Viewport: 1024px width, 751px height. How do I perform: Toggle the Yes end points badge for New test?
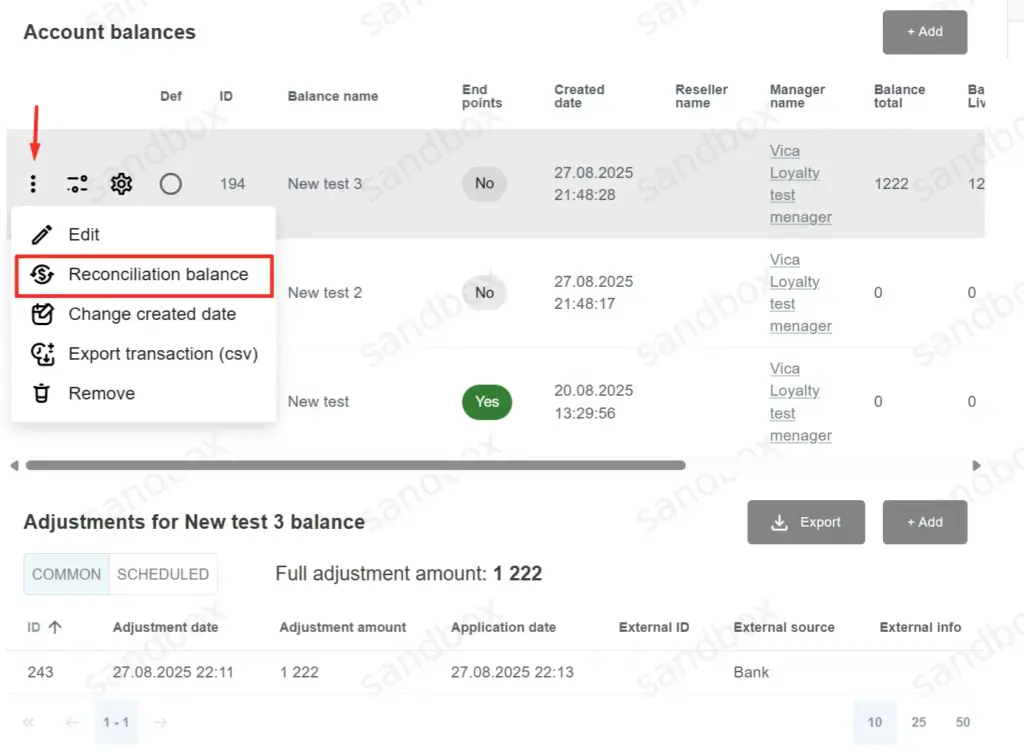[x=486, y=402]
